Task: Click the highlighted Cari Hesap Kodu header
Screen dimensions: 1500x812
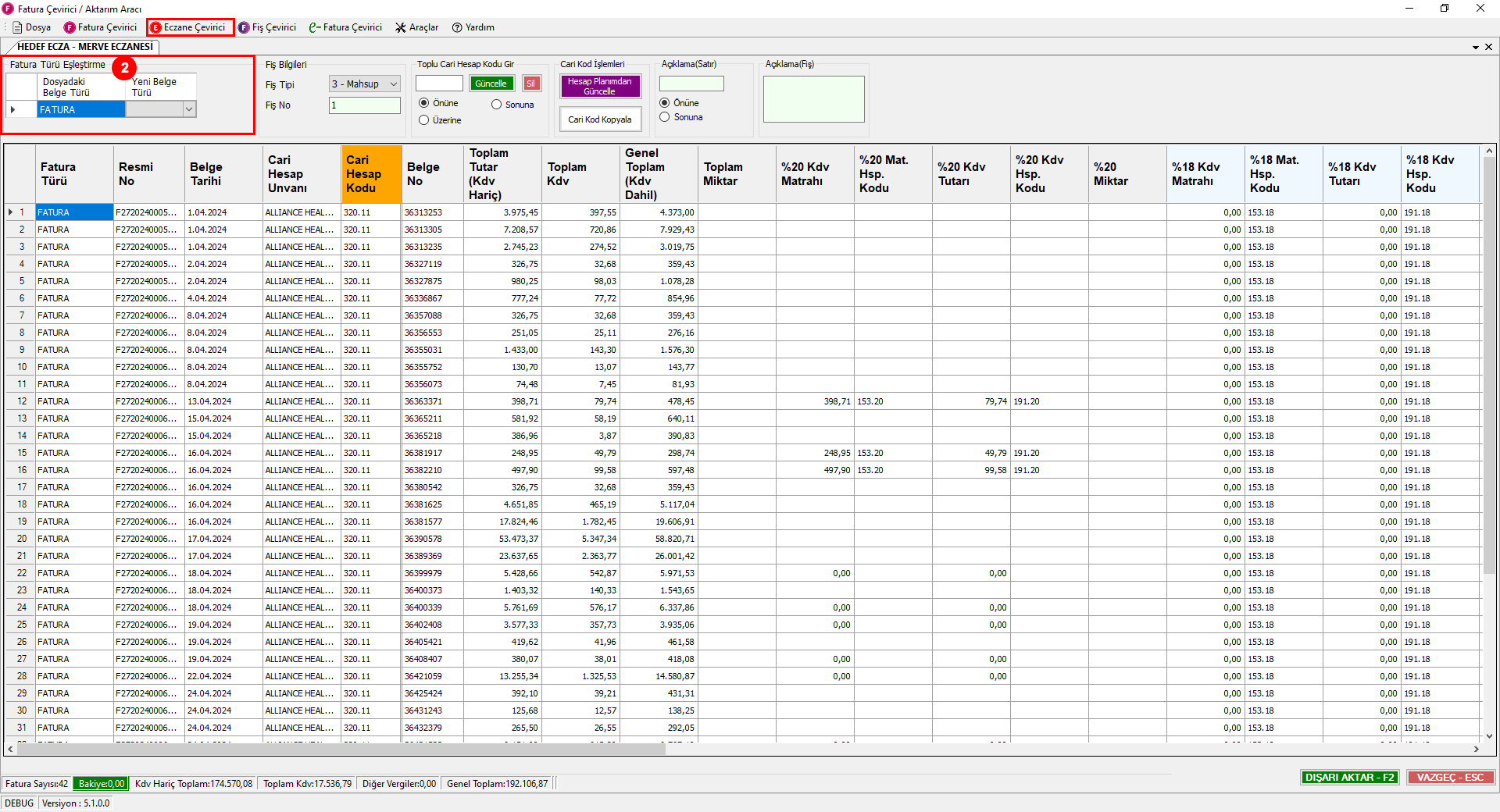Action: tap(371, 174)
